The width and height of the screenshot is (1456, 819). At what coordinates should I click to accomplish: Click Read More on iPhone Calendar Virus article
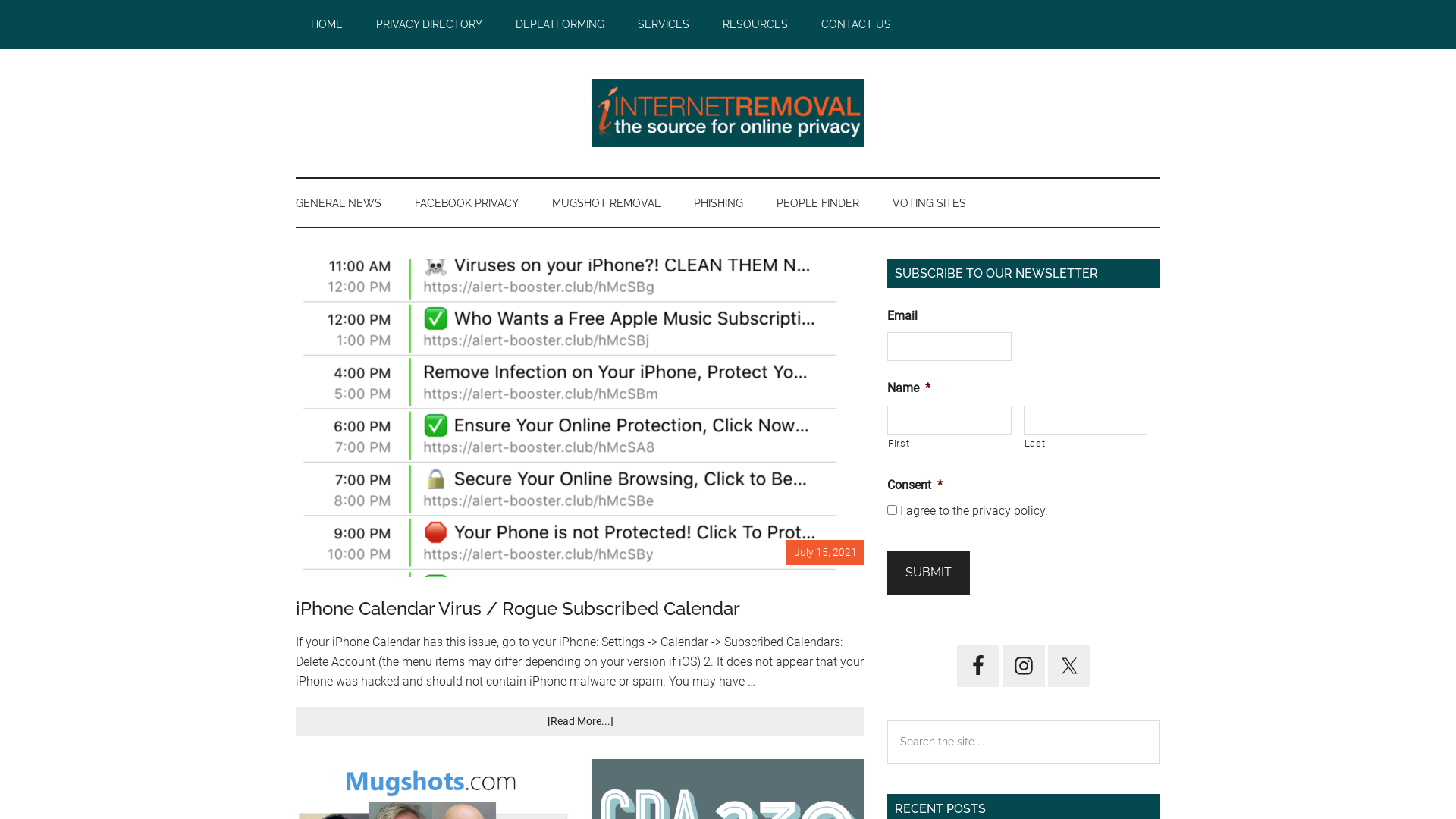click(x=580, y=721)
